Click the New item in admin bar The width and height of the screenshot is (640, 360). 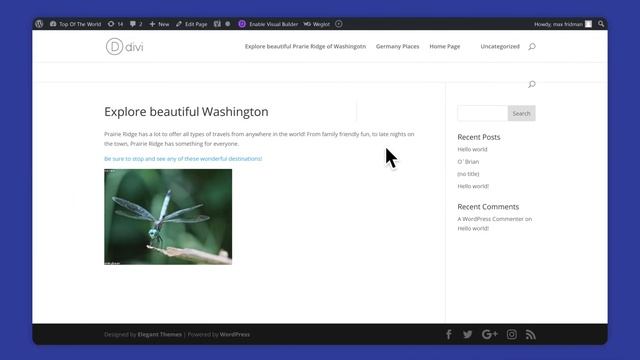tap(159, 24)
